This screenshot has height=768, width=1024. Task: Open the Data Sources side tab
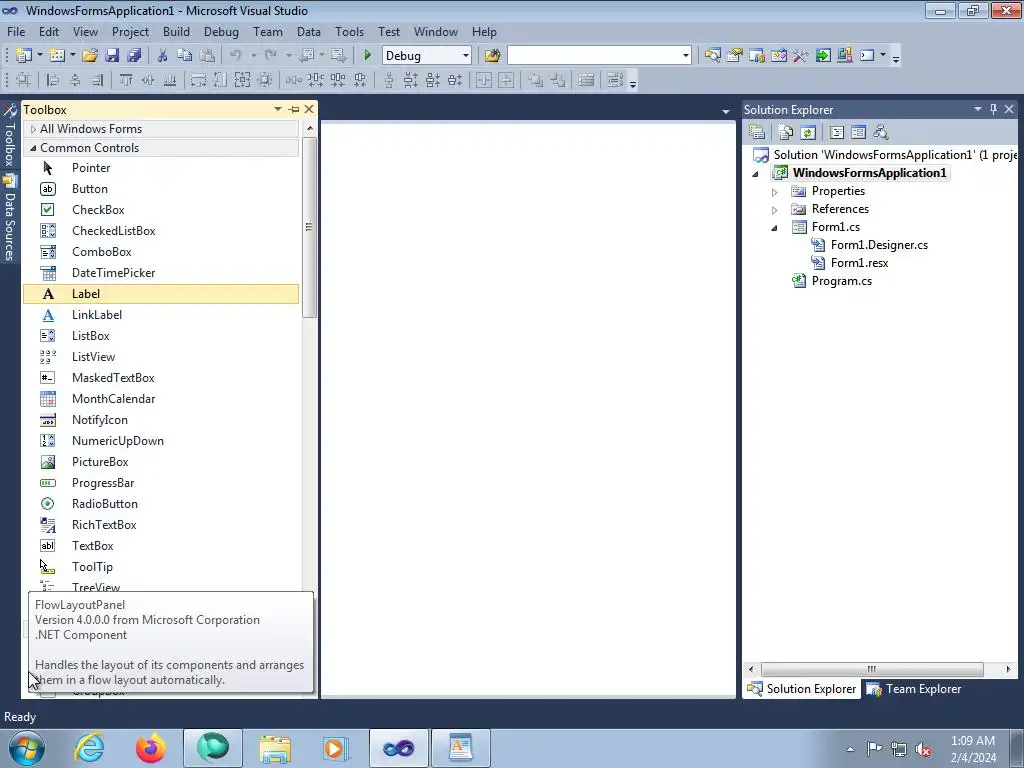(x=9, y=219)
